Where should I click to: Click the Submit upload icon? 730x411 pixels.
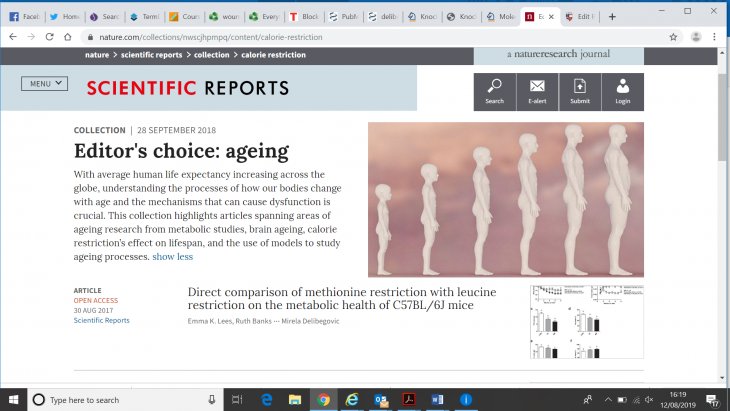coord(580,91)
